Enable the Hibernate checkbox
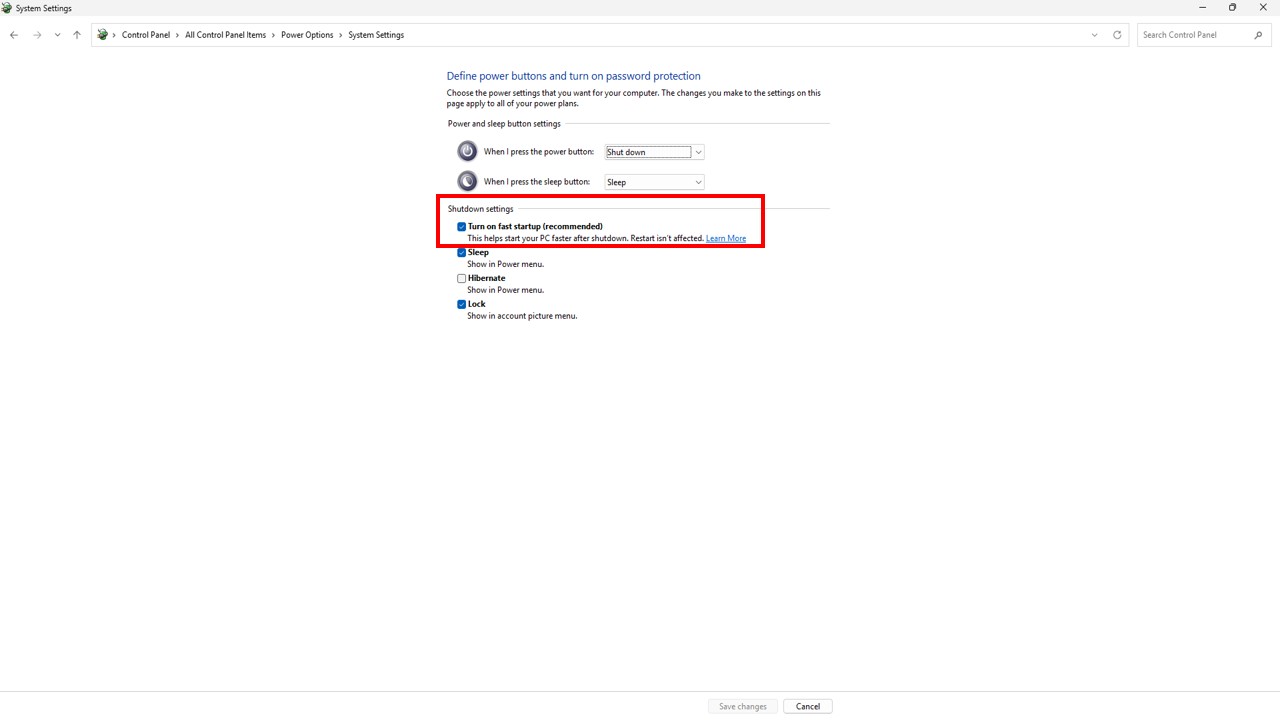Screen dimensions: 1280x720 point(462,279)
